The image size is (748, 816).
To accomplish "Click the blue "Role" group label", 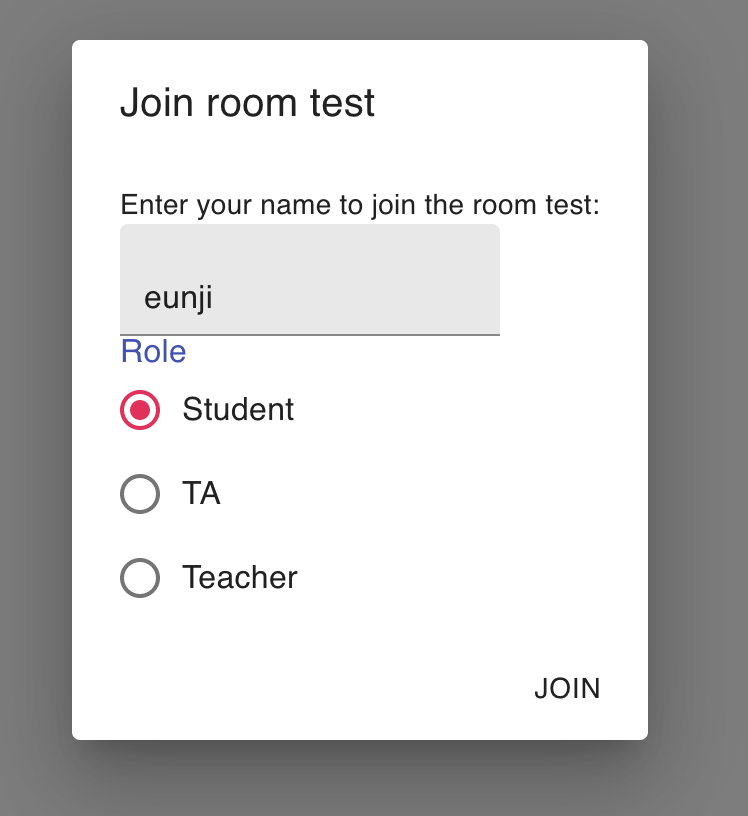I will pyautogui.click(x=153, y=352).
